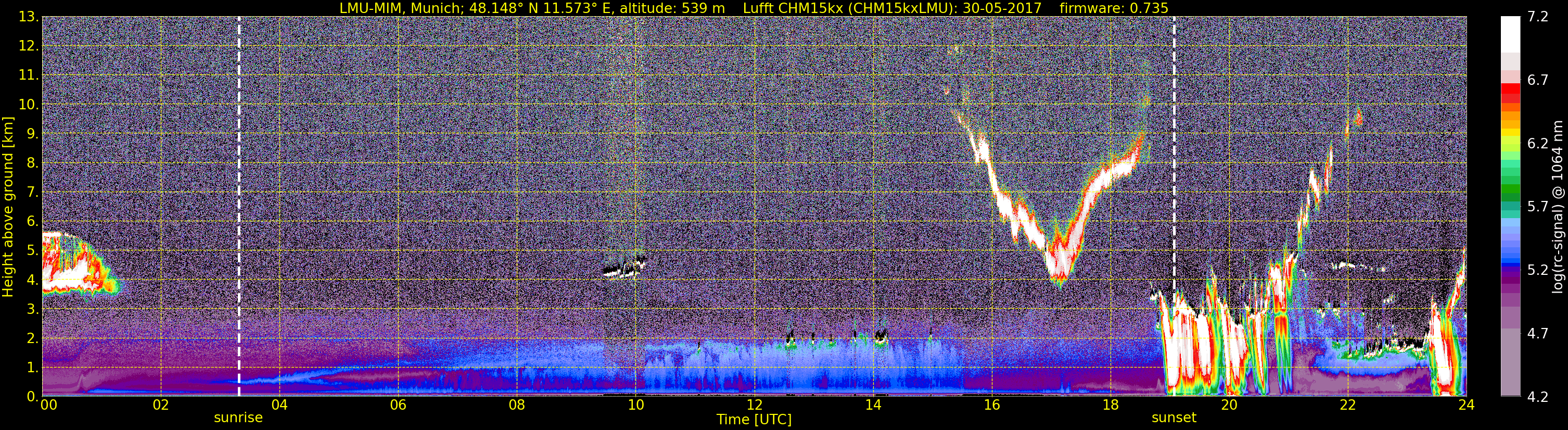Click the y-axis tick label '9.'
1568x430 pixels.
(33, 134)
